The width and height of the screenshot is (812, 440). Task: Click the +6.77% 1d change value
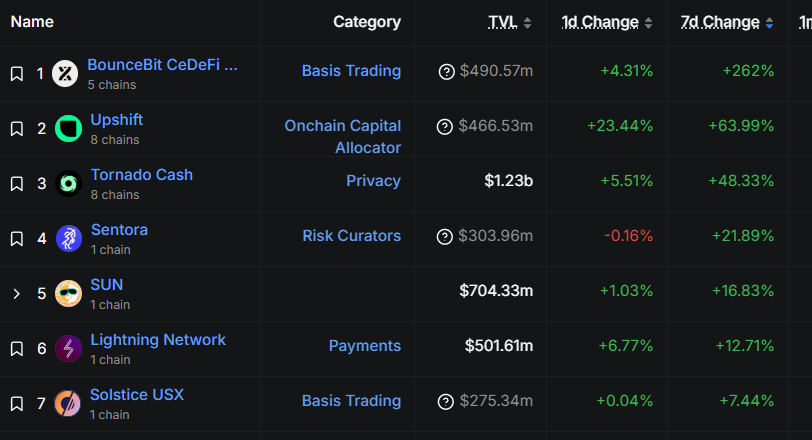click(x=626, y=346)
